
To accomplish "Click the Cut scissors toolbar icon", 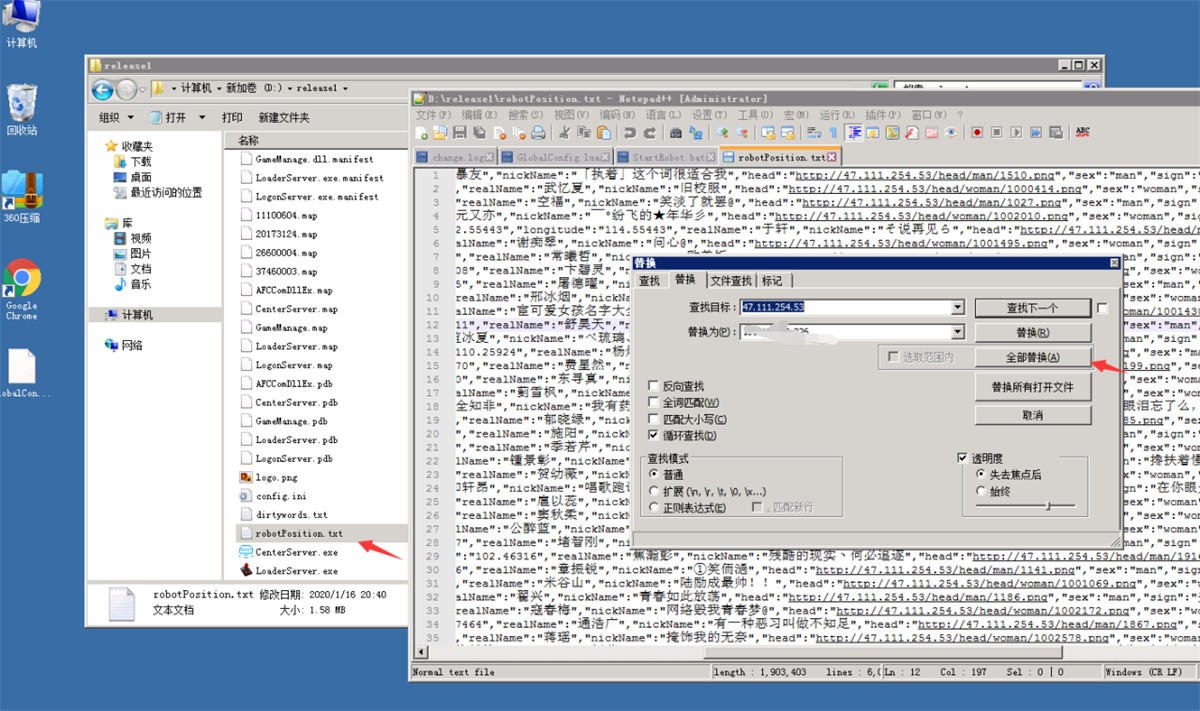I will pyautogui.click(x=564, y=132).
